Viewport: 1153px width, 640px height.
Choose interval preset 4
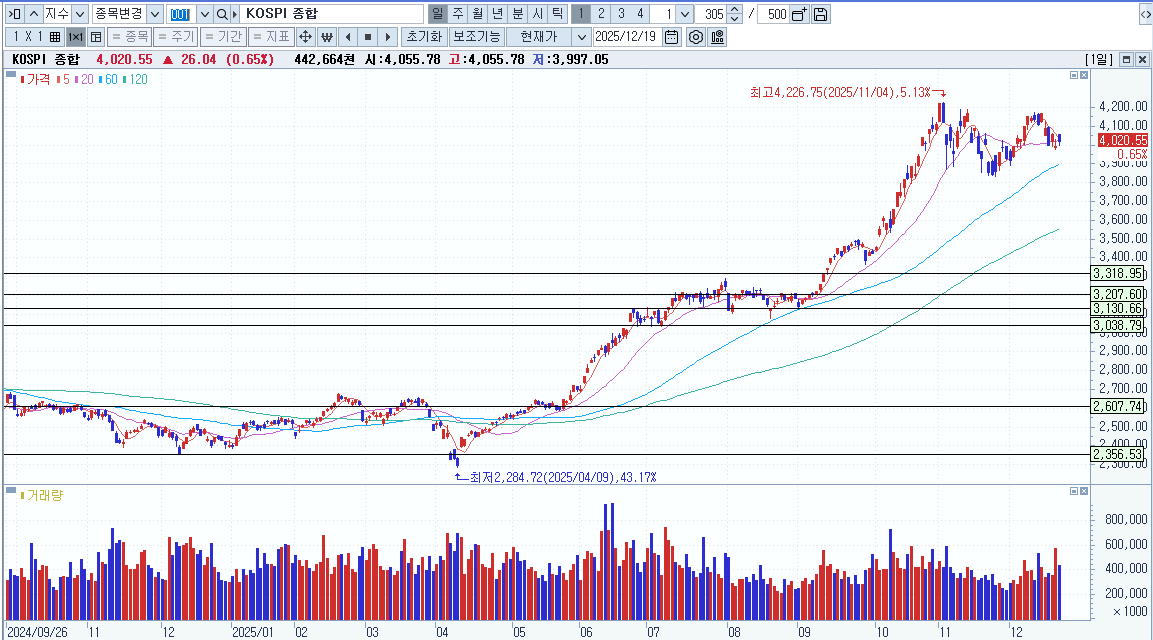pos(640,14)
